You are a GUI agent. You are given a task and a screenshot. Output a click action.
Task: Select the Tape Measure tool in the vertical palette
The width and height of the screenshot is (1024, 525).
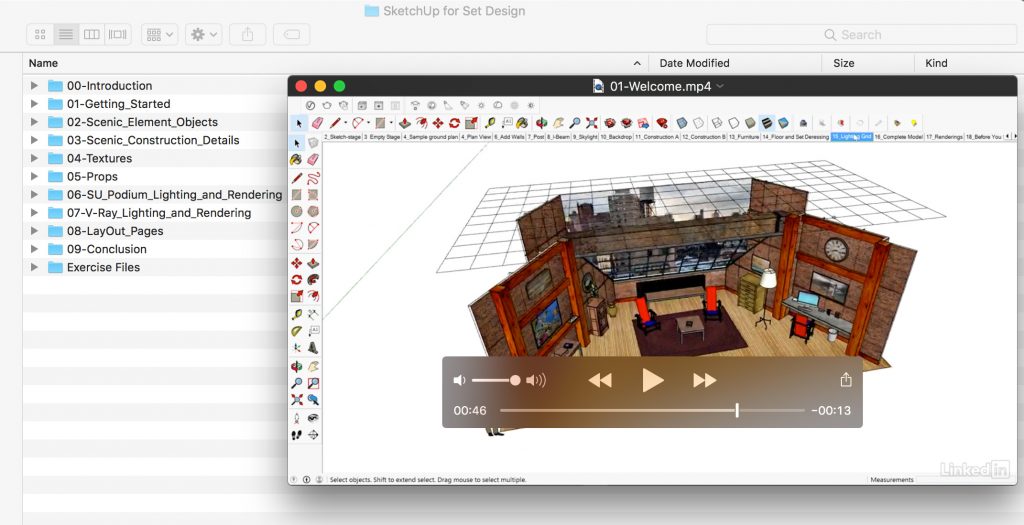click(296, 314)
